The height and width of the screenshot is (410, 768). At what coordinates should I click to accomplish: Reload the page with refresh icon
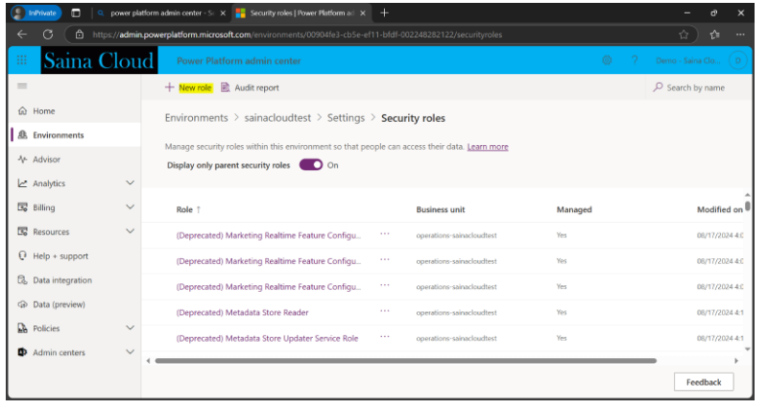point(48,34)
